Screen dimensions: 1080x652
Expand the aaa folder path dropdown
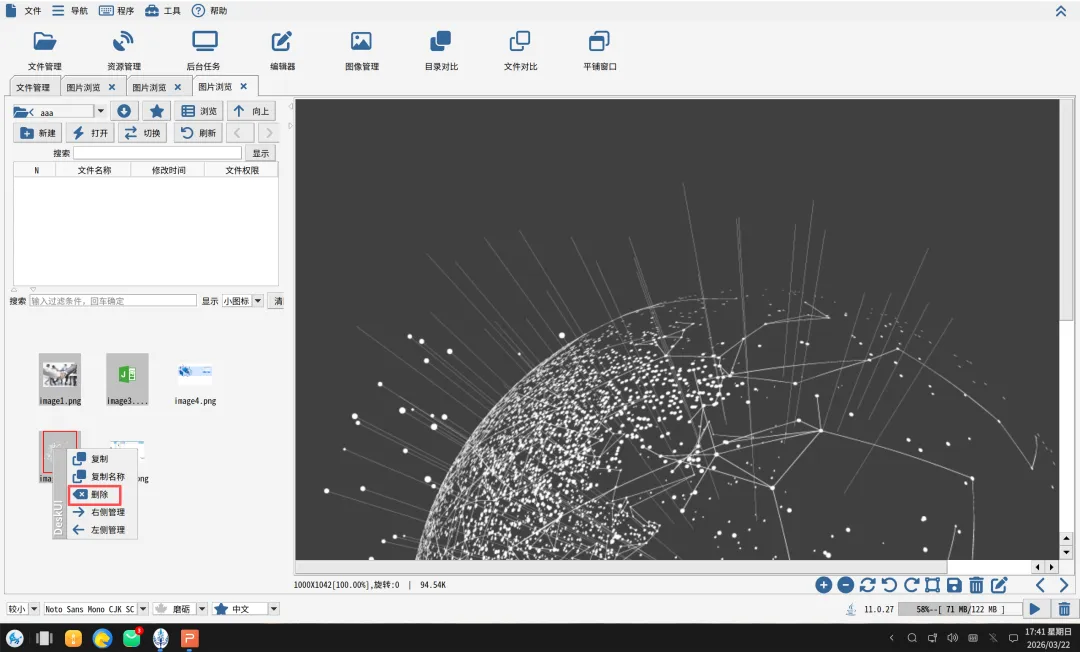[x=101, y=111]
